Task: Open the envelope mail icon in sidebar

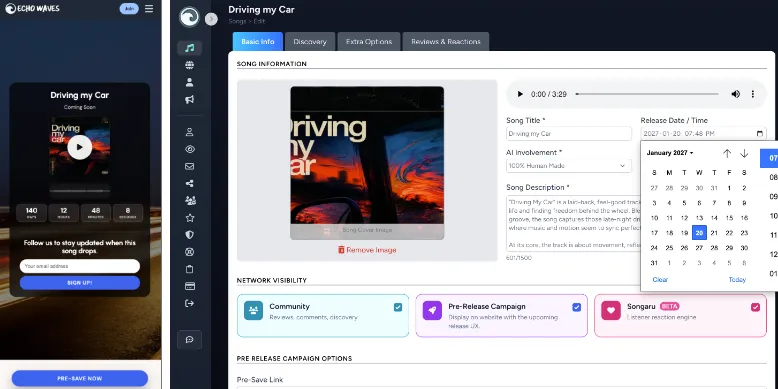Action: 189,166
